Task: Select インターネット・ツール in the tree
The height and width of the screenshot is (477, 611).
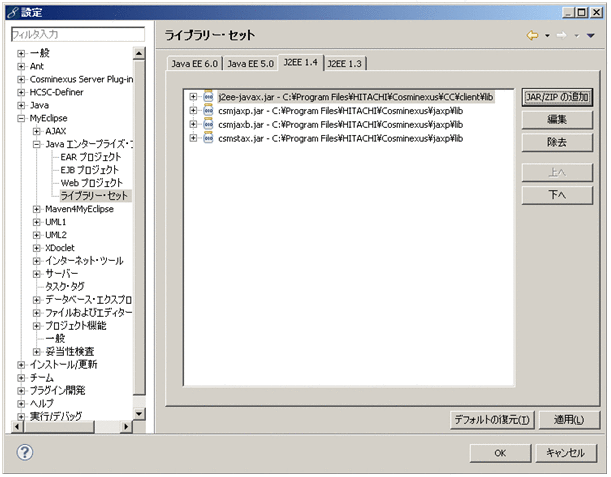Action: point(84,261)
